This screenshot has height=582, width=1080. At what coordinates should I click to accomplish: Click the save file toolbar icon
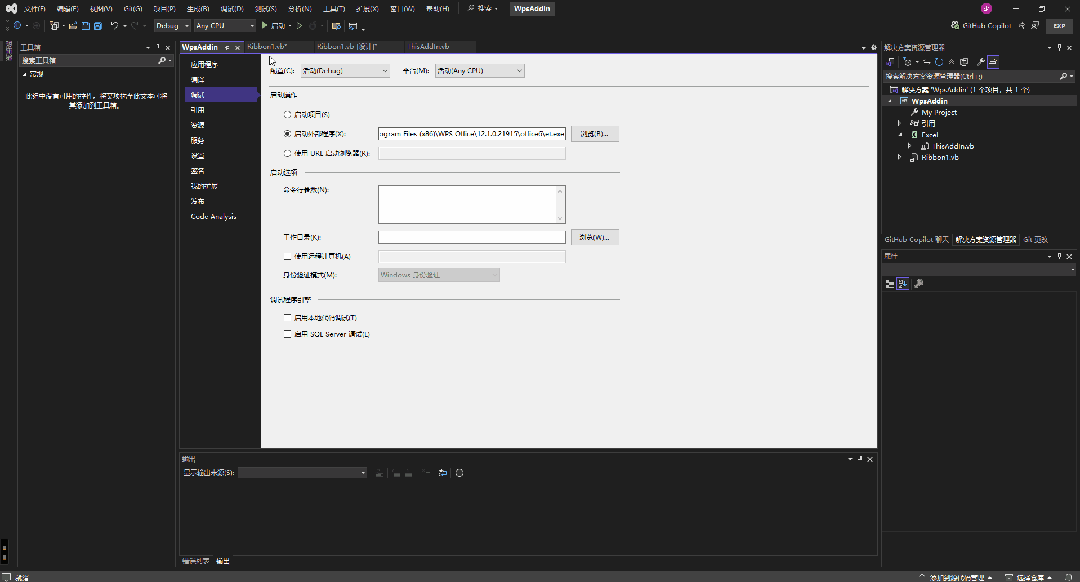(x=85, y=25)
